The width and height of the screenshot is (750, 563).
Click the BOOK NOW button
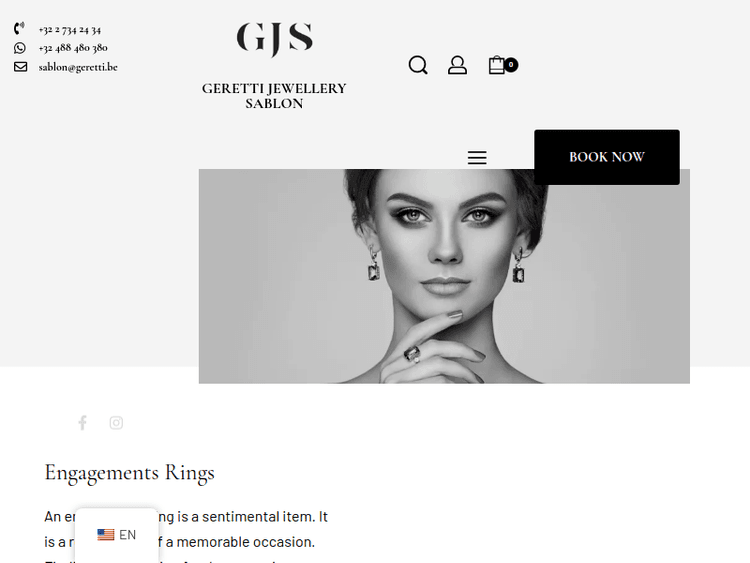607,157
